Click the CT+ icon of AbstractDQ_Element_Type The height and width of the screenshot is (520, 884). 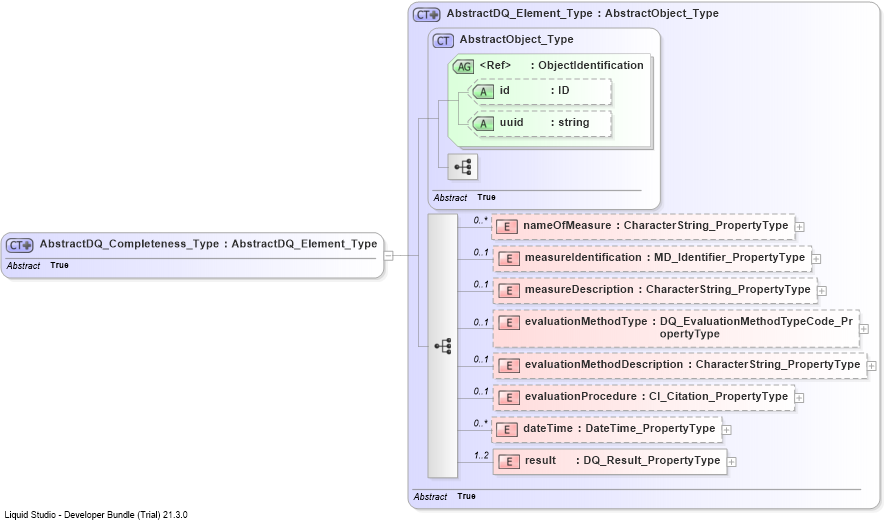426,15
